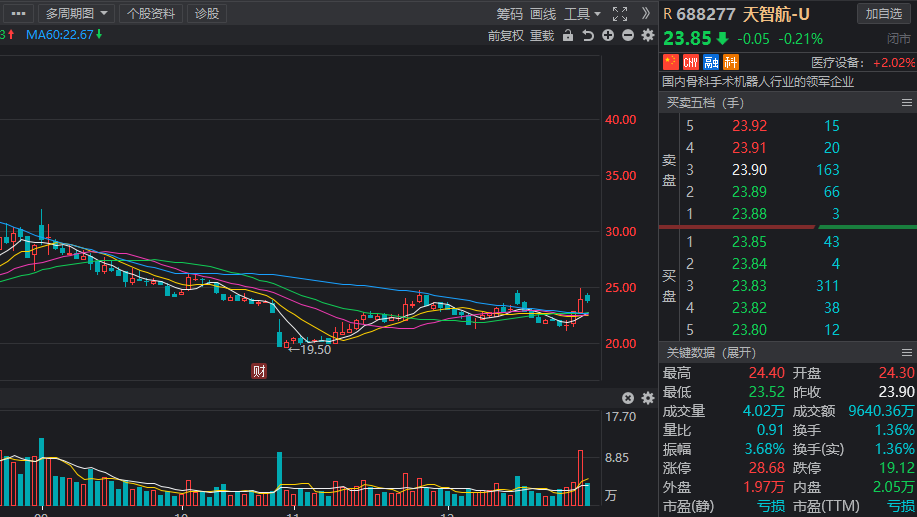Click the fullscreen expand icon
The width and height of the screenshot is (917, 517).
620,13
